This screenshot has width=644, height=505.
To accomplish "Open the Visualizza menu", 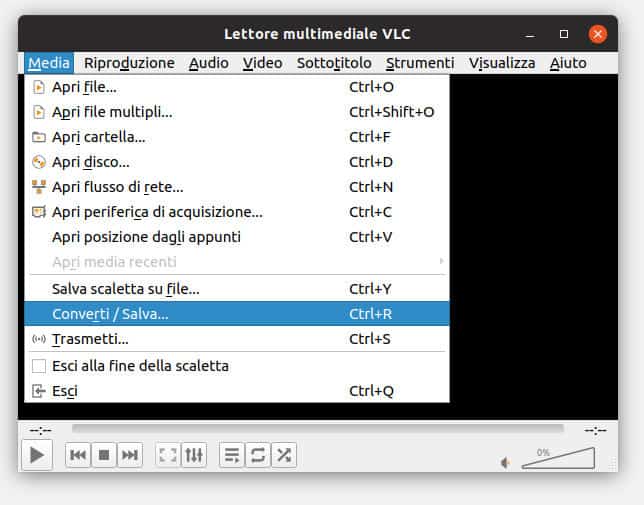I will [502, 63].
